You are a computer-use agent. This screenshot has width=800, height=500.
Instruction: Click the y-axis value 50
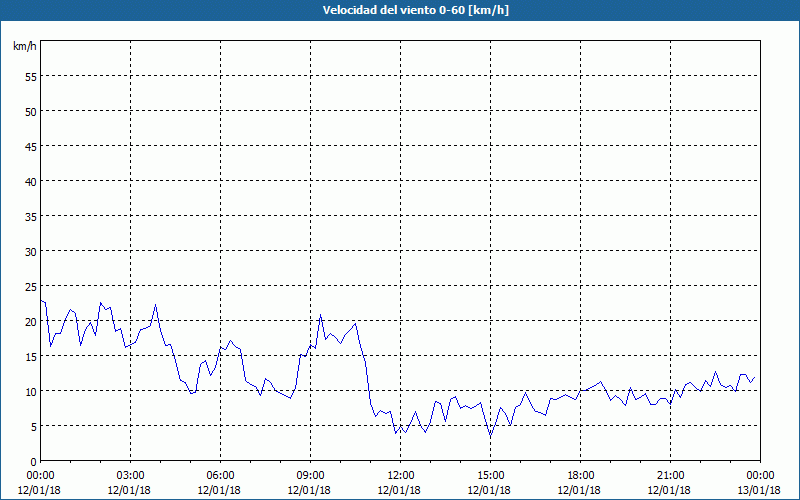[30, 112]
